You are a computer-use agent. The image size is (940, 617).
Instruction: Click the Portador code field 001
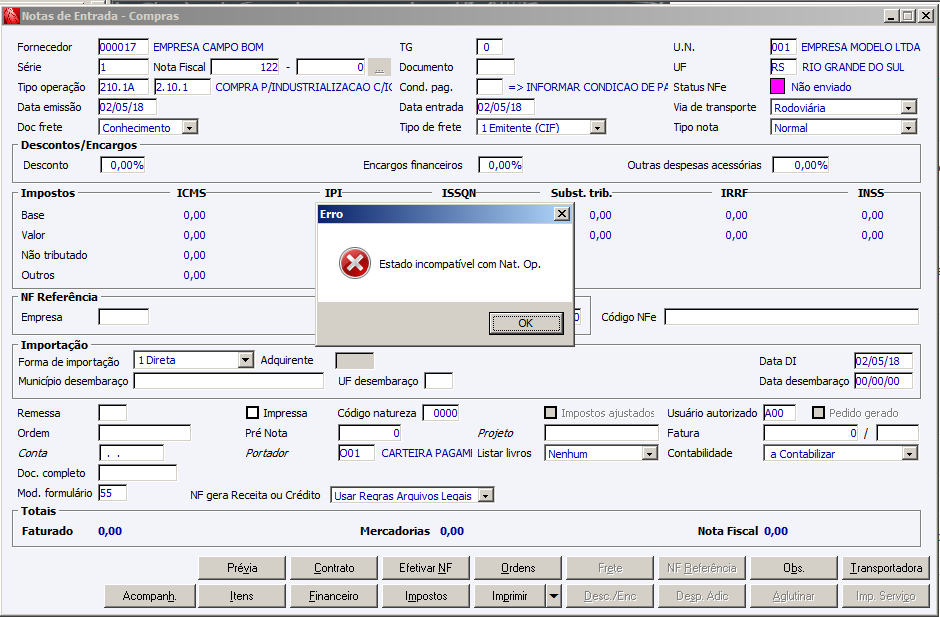[357, 453]
